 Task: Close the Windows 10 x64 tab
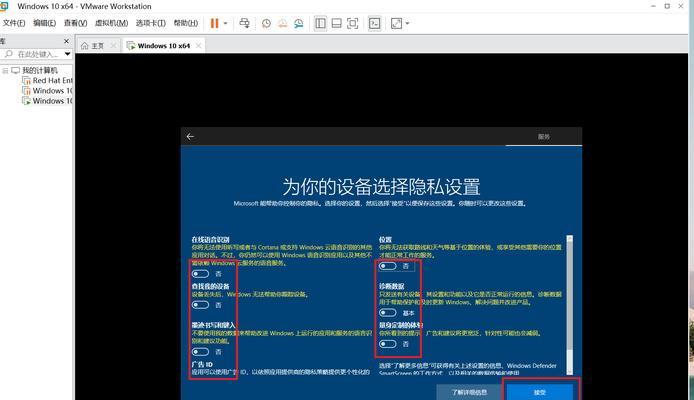pyautogui.click(x=198, y=46)
